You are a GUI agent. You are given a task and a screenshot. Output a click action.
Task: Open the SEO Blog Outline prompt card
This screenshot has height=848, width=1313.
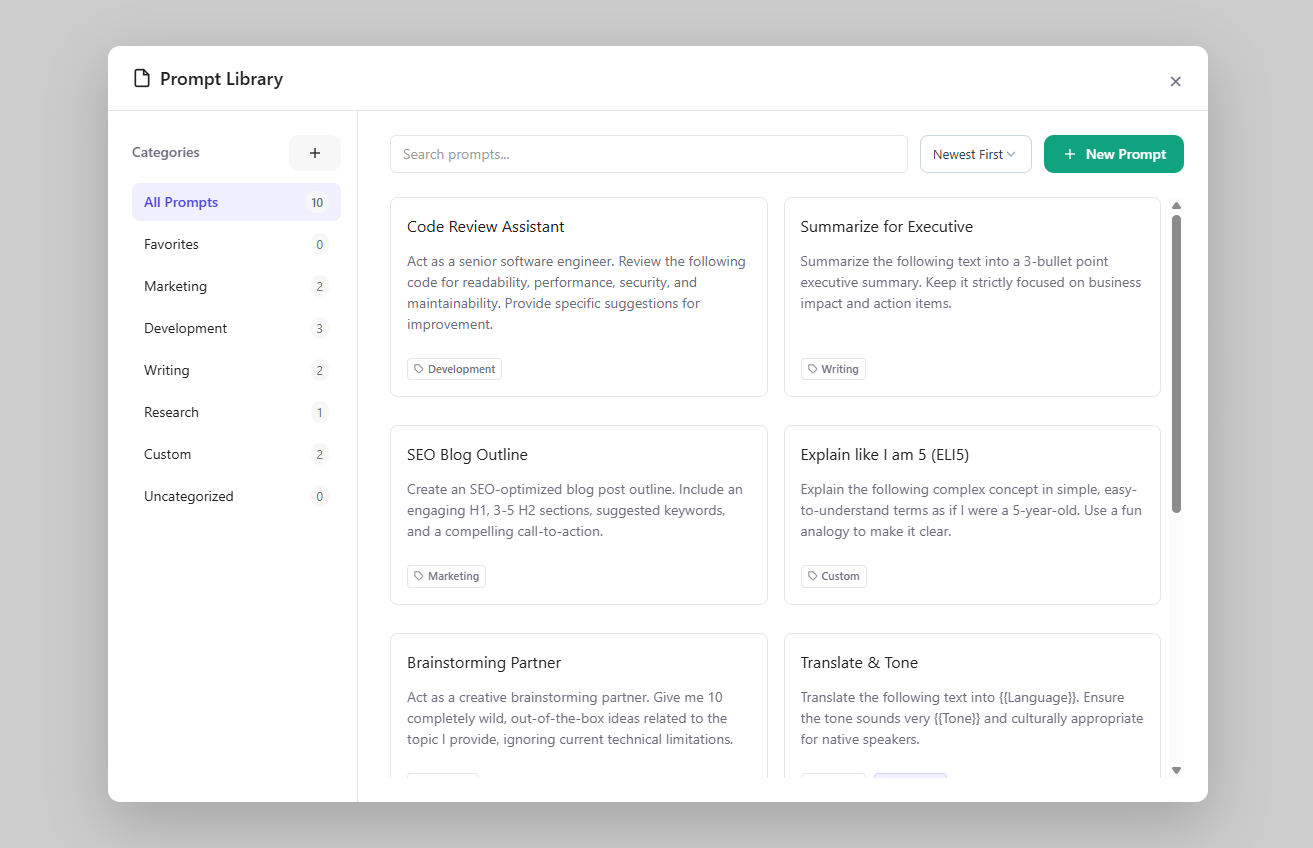(579, 515)
